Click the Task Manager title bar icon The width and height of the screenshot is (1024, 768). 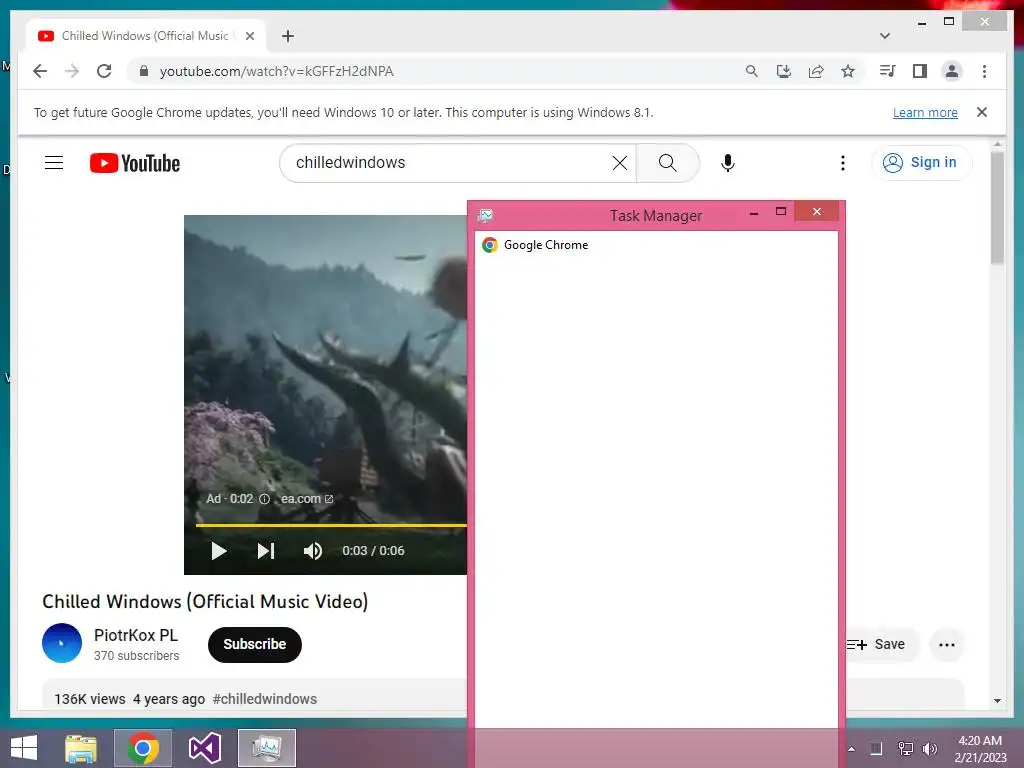485,216
